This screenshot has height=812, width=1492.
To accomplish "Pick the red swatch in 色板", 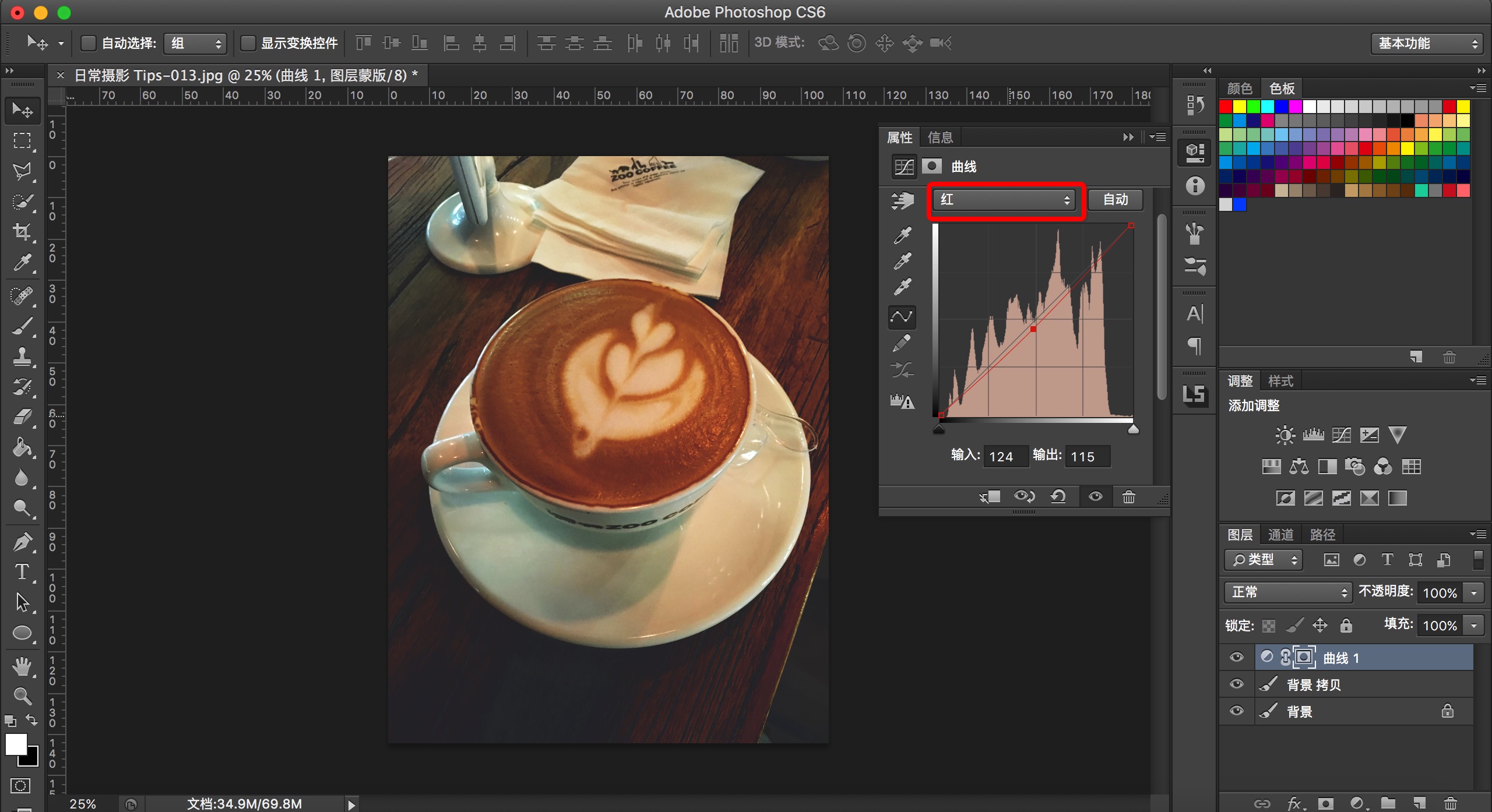I will point(1226,107).
